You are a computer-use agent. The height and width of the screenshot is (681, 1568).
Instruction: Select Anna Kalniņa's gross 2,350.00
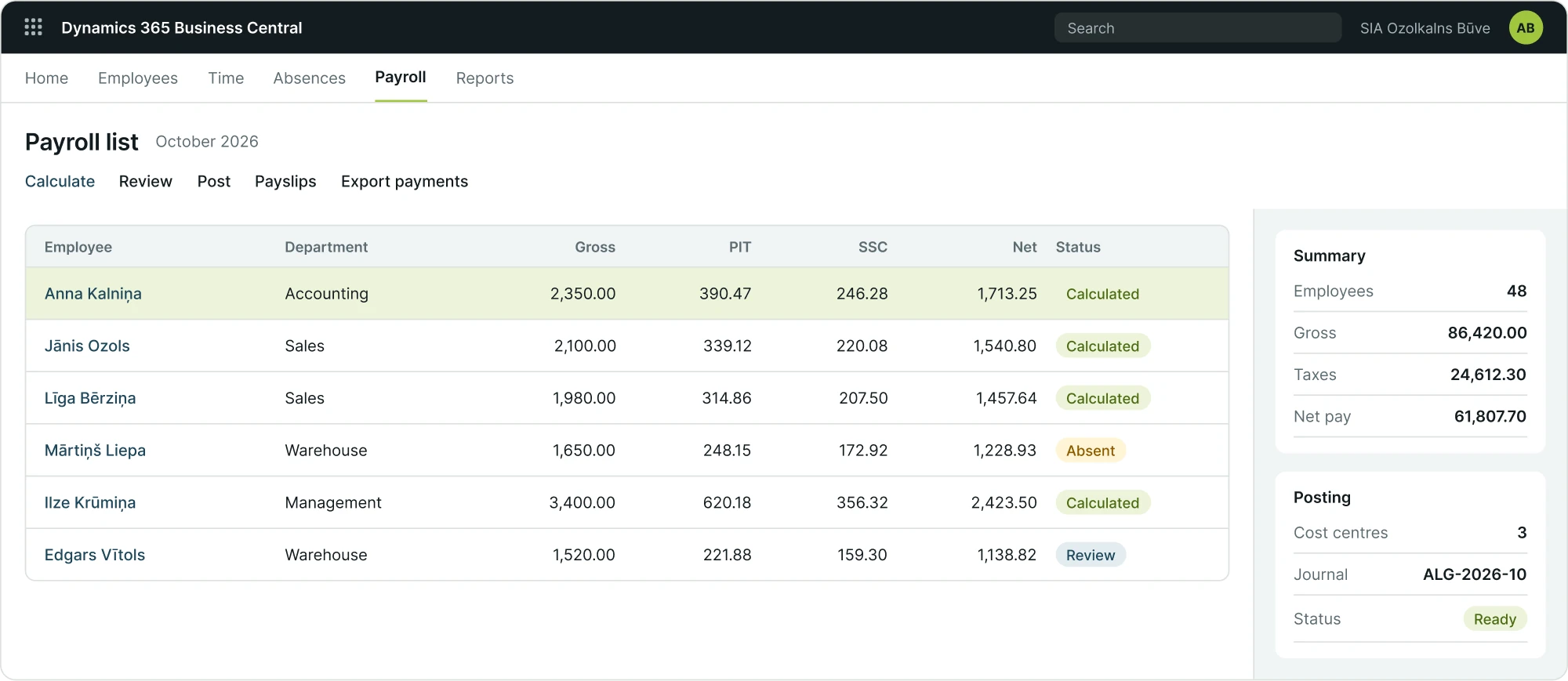(583, 294)
